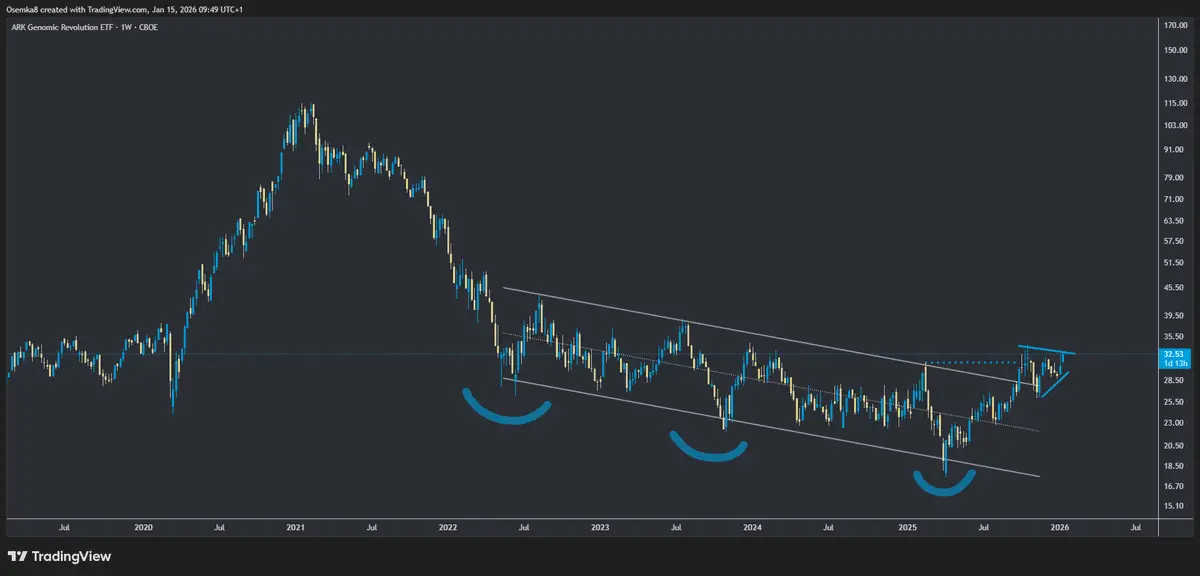The image size is (1200, 576).
Task: Click the 20.50 price axis label
Action: (x=1175, y=445)
